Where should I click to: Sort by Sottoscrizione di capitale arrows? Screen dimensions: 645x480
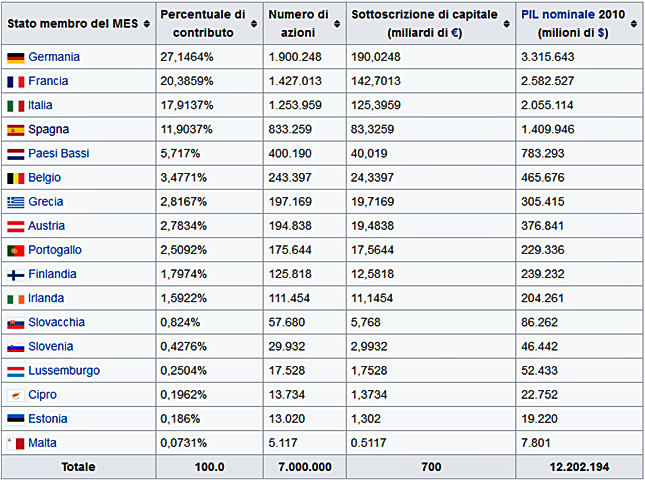[507, 24]
